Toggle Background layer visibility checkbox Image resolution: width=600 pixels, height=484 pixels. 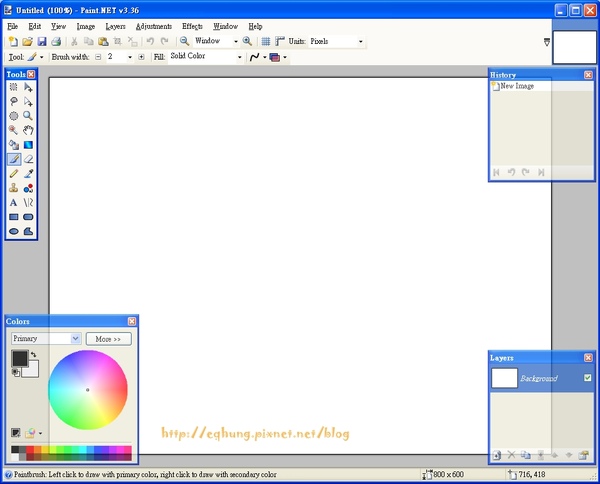(x=588, y=378)
